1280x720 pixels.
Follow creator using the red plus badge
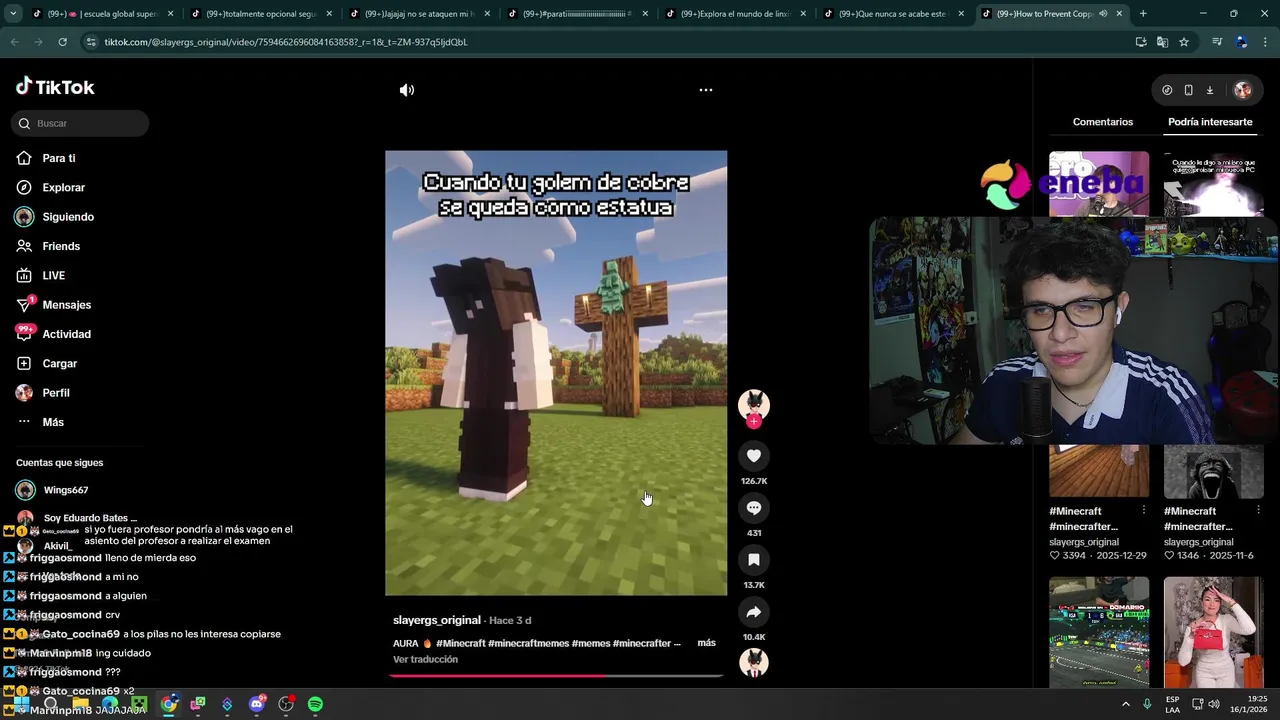(x=754, y=422)
